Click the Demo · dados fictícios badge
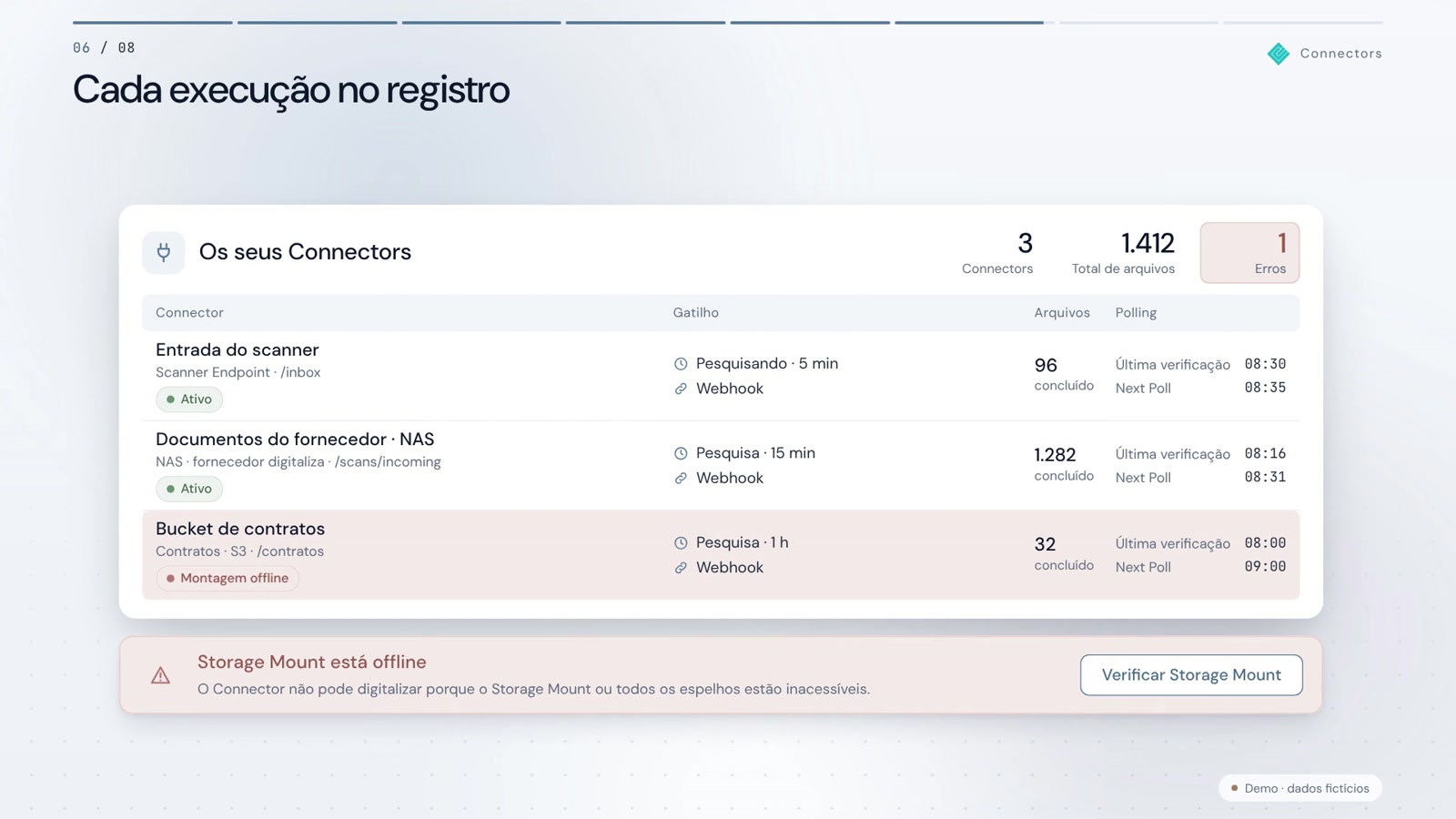This screenshot has width=1456, height=819. (x=1299, y=788)
